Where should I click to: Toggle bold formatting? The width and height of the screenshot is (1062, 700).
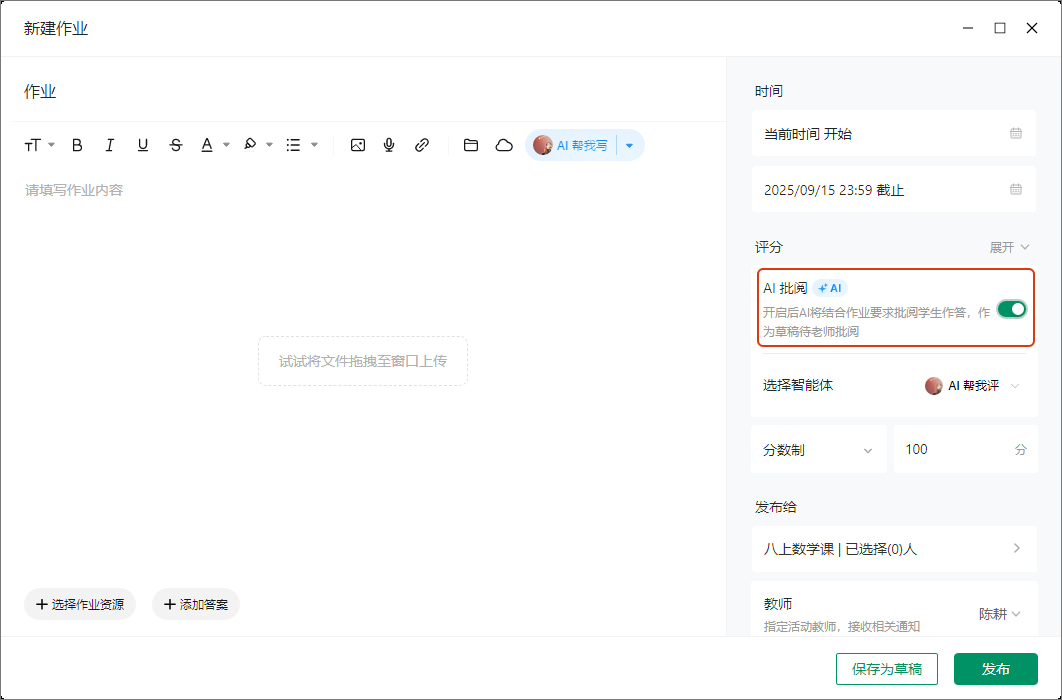tap(77, 145)
